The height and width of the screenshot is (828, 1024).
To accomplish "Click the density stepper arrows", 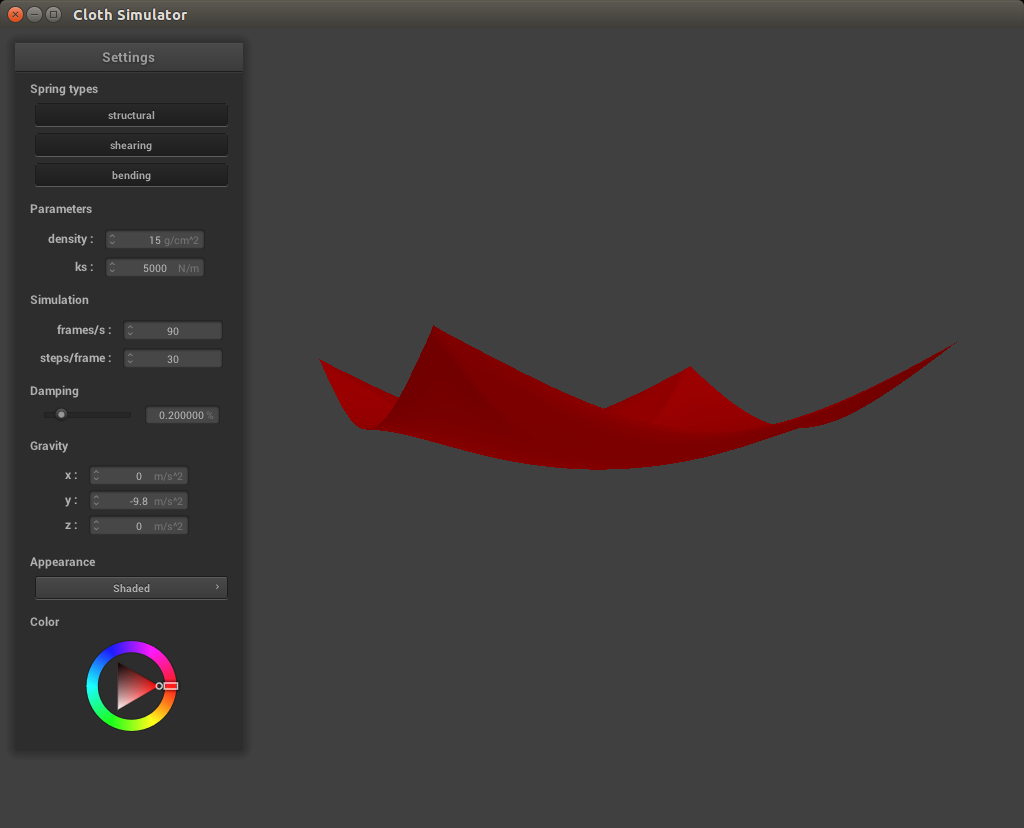I will pyautogui.click(x=113, y=240).
